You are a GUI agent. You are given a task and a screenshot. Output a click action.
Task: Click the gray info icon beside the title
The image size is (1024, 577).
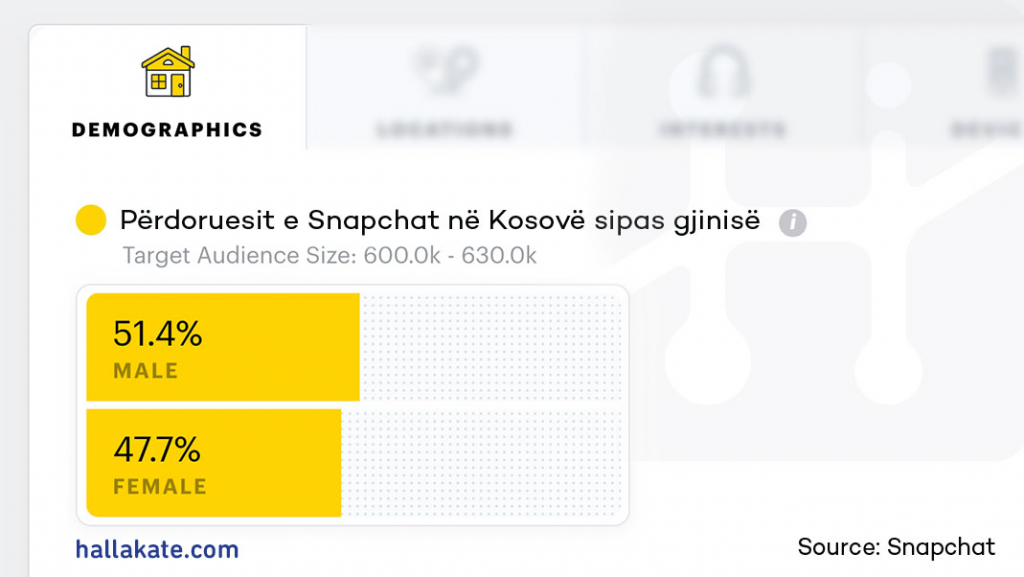coord(793,222)
